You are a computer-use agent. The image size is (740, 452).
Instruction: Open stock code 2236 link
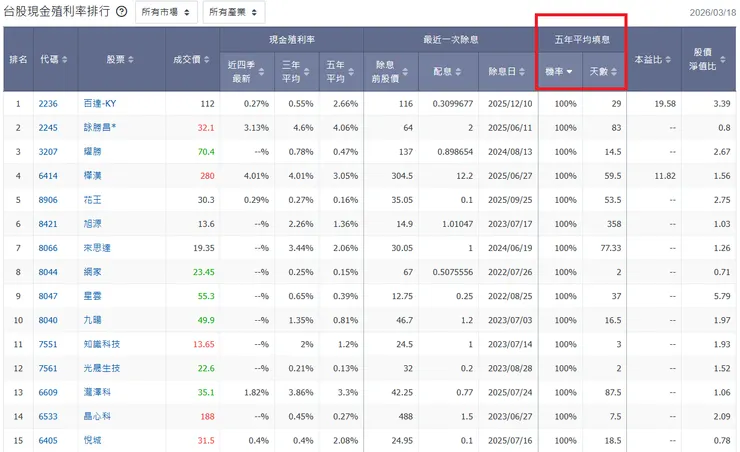tap(48, 104)
